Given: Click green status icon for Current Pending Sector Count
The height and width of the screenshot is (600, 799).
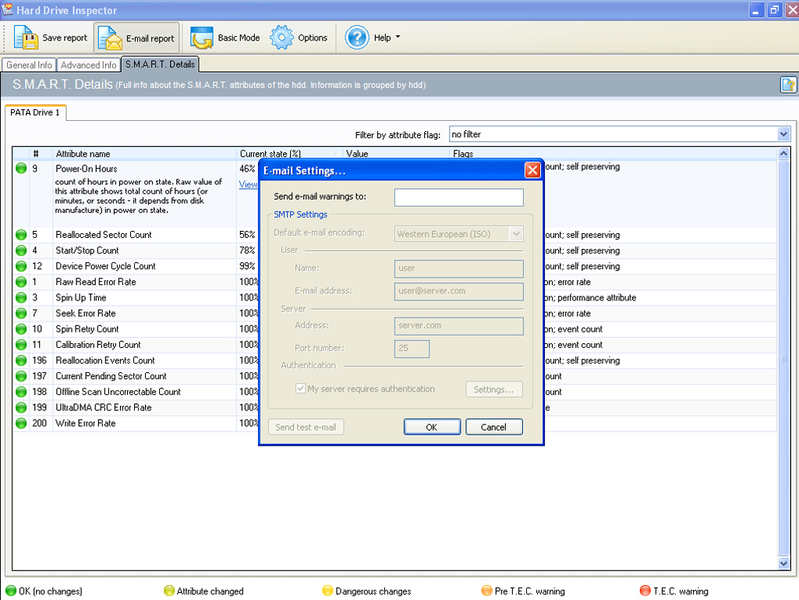Looking at the screenshot, I should point(21,376).
